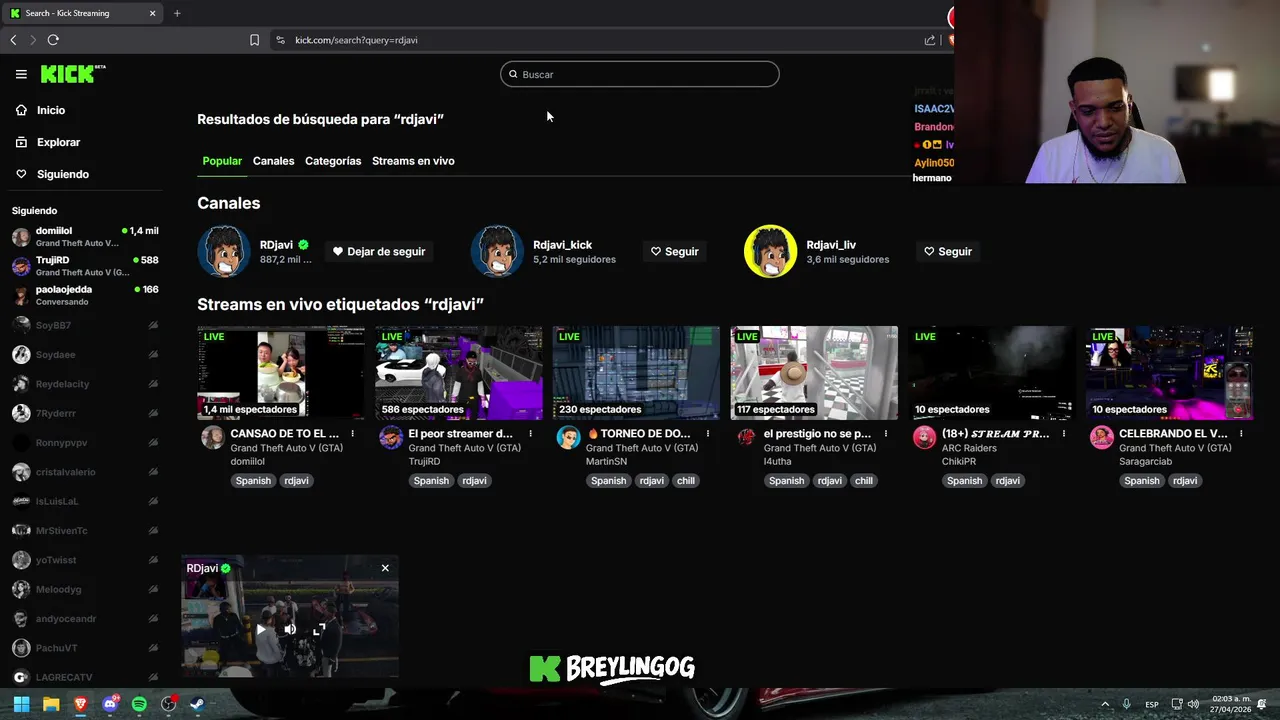Mute the RDjavi mini player audio

click(290, 629)
